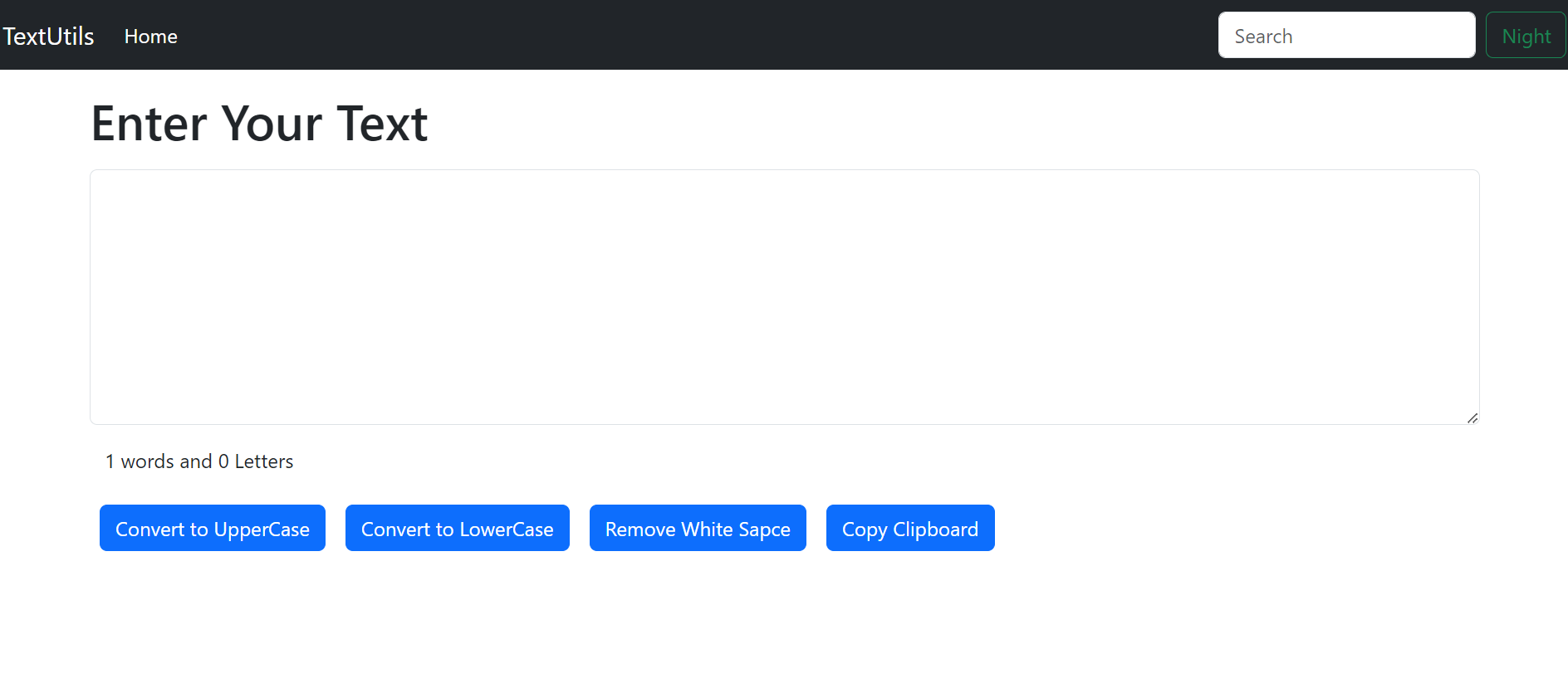Switch the theme using Night
The height and width of the screenshot is (693, 1568).
(1526, 36)
